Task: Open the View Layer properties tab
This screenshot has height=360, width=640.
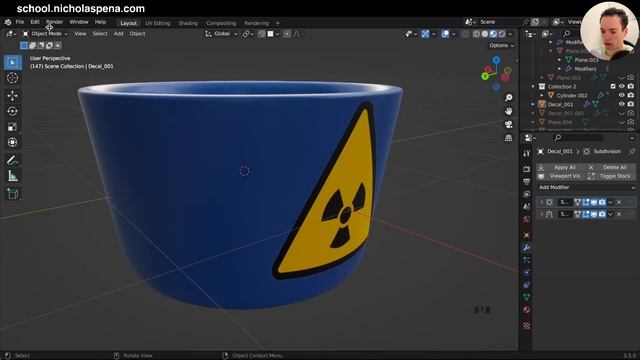Action: (527, 194)
